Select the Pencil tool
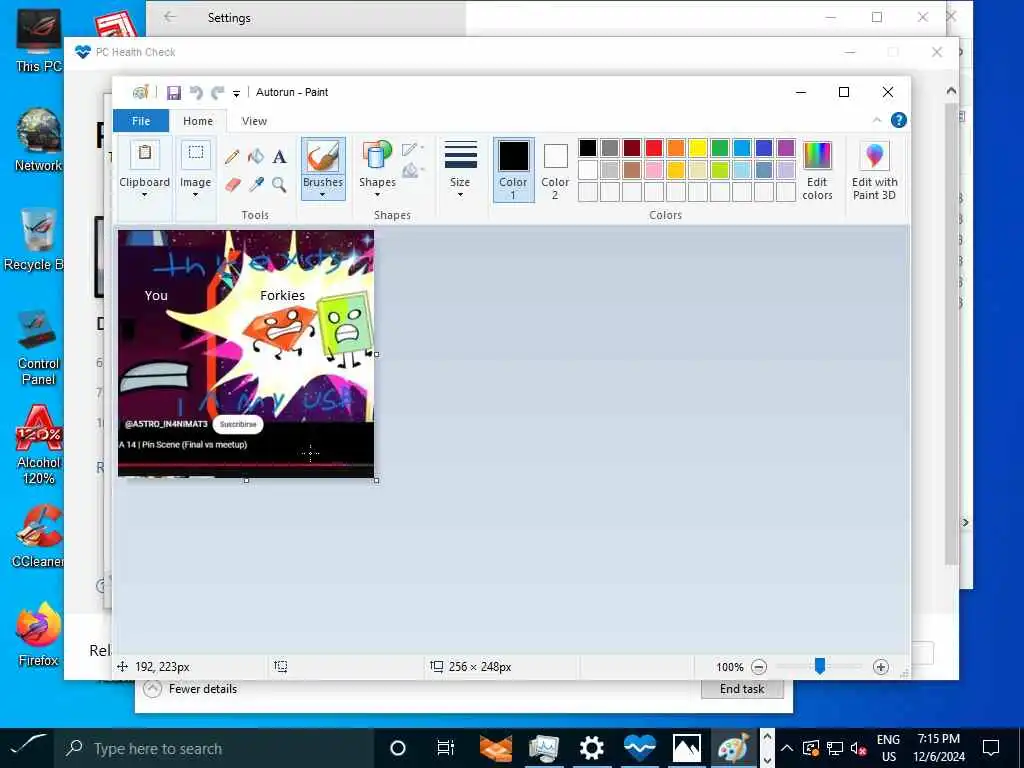 tap(232, 157)
